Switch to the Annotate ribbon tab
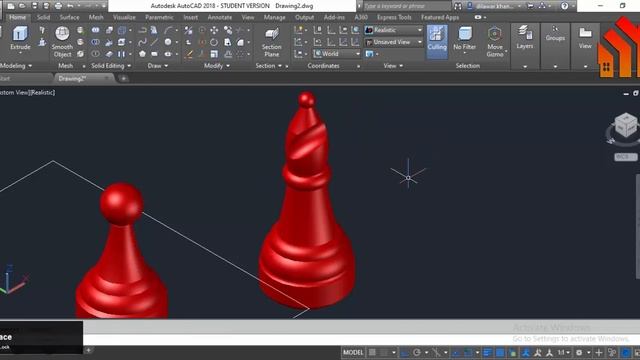 (x=220, y=18)
